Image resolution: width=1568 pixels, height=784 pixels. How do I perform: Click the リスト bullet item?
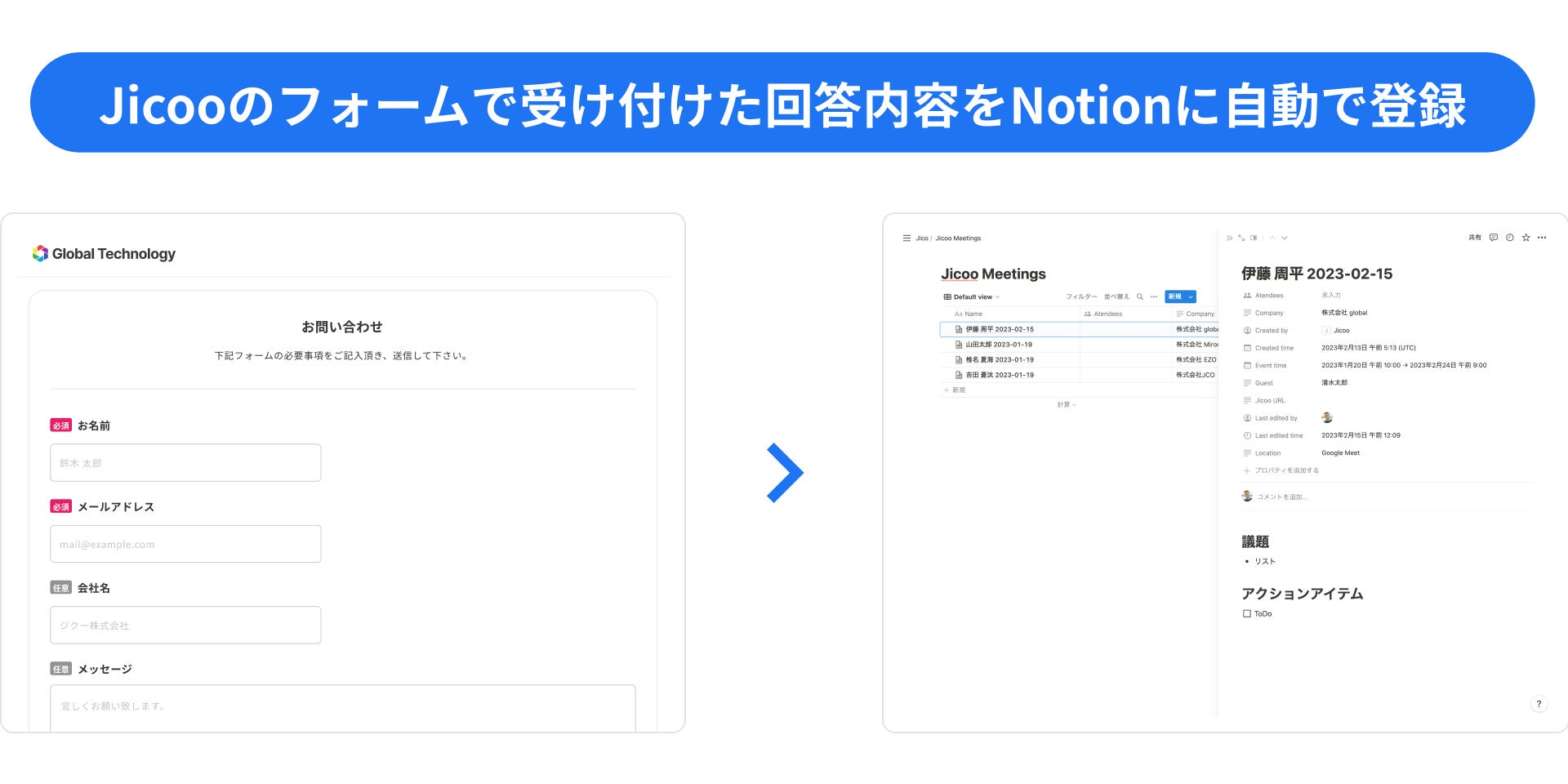click(1265, 562)
